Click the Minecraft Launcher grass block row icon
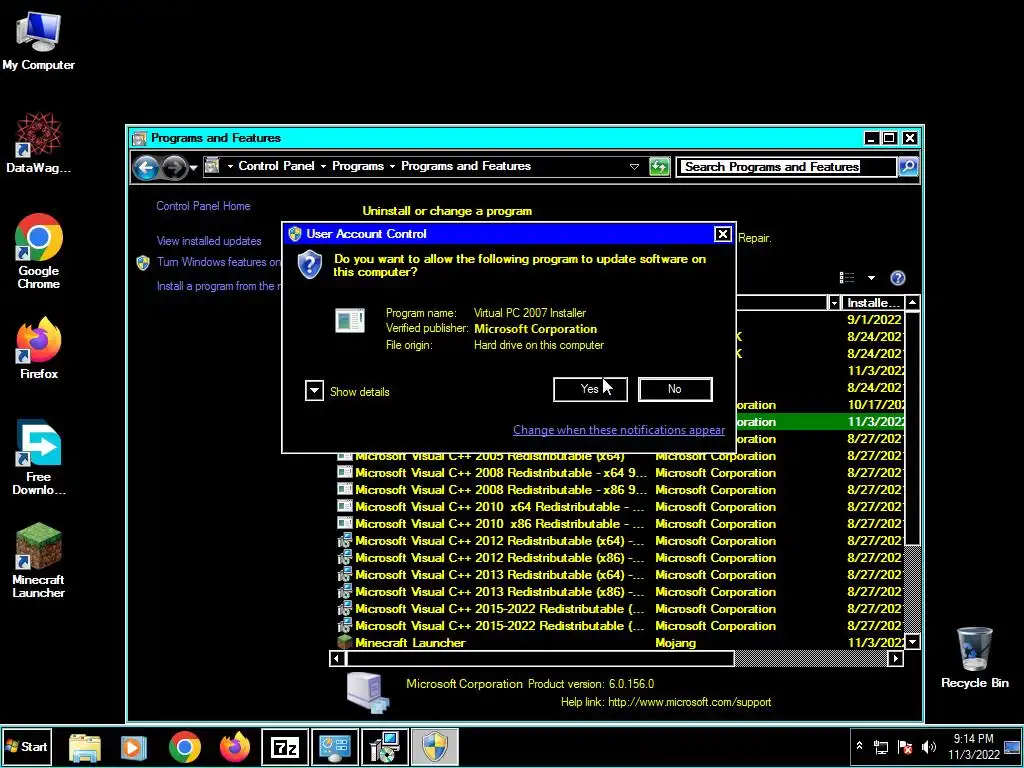 click(345, 643)
